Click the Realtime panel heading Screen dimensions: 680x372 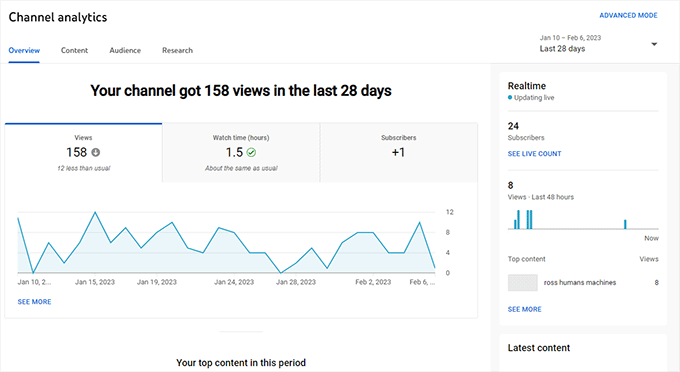[x=527, y=86]
